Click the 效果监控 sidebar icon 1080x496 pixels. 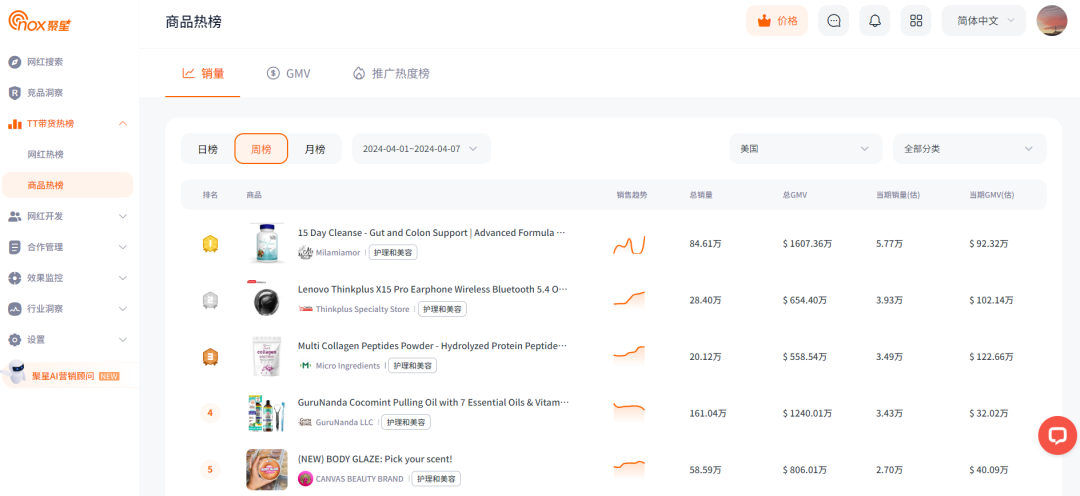click(x=14, y=278)
